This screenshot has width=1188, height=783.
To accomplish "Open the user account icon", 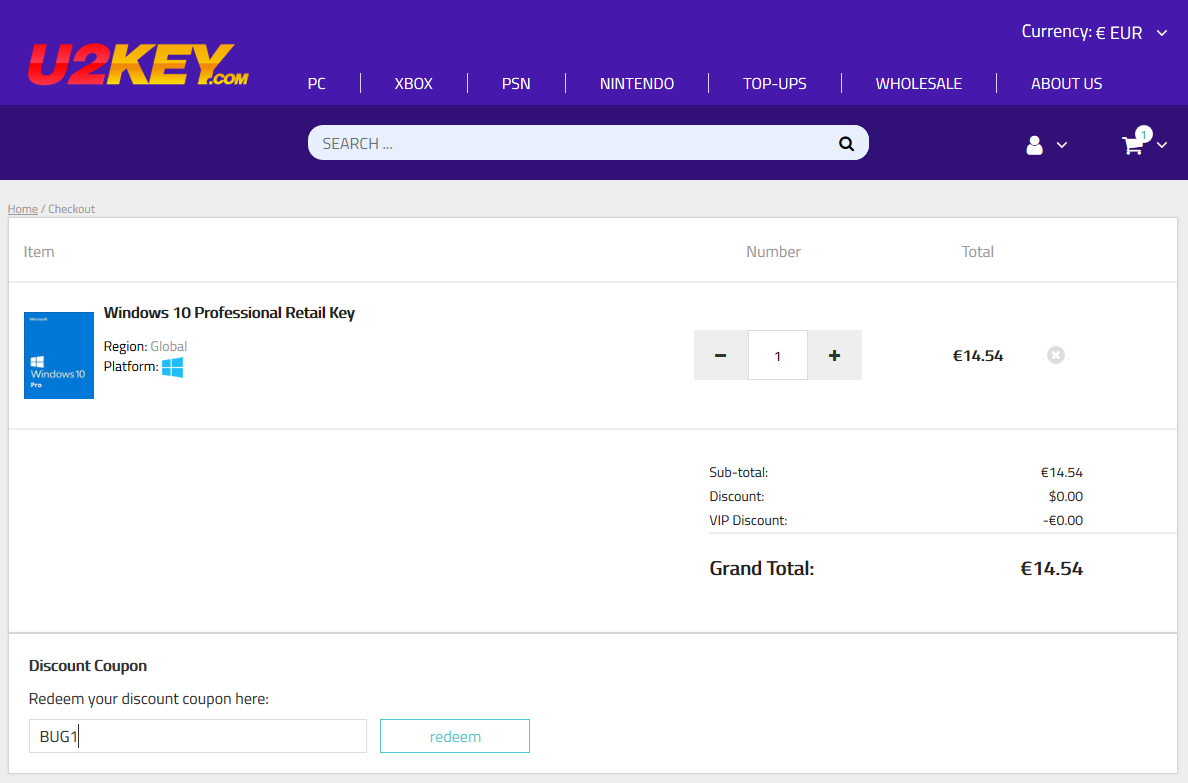I will (x=1034, y=145).
